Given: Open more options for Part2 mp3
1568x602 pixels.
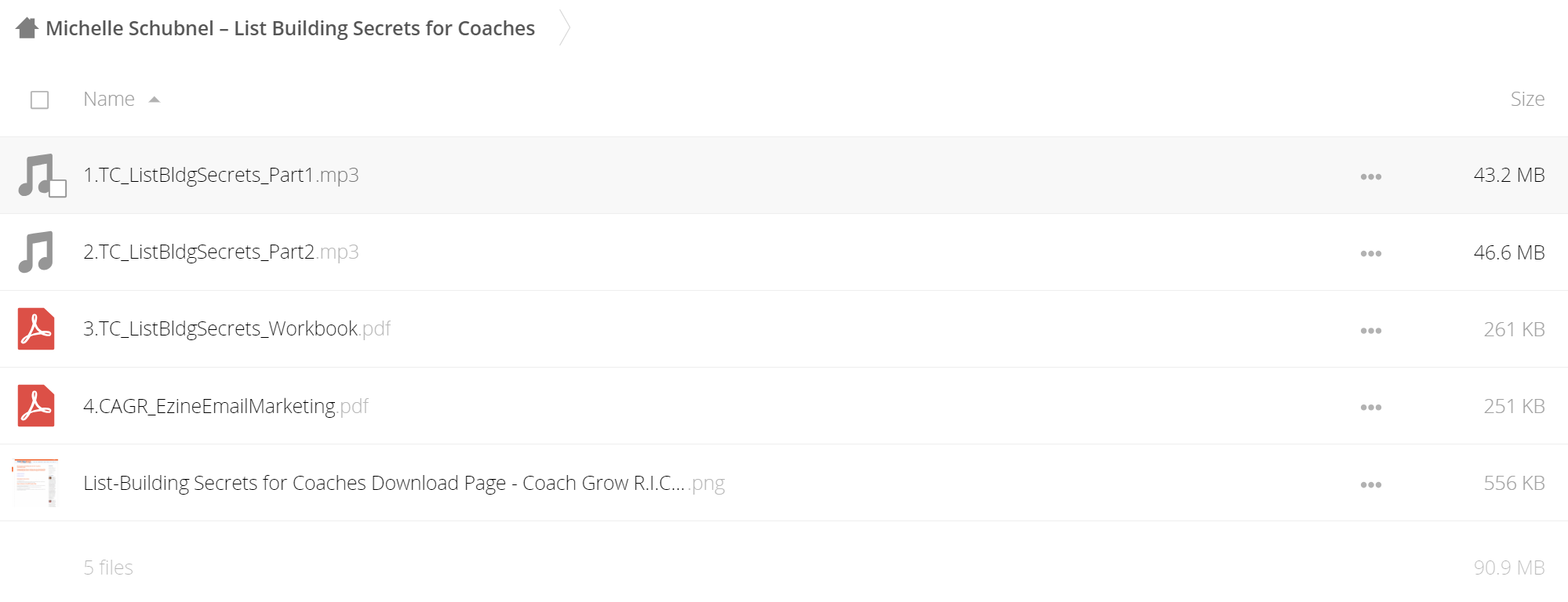Looking at the screenshot, I should (1370, 253).
